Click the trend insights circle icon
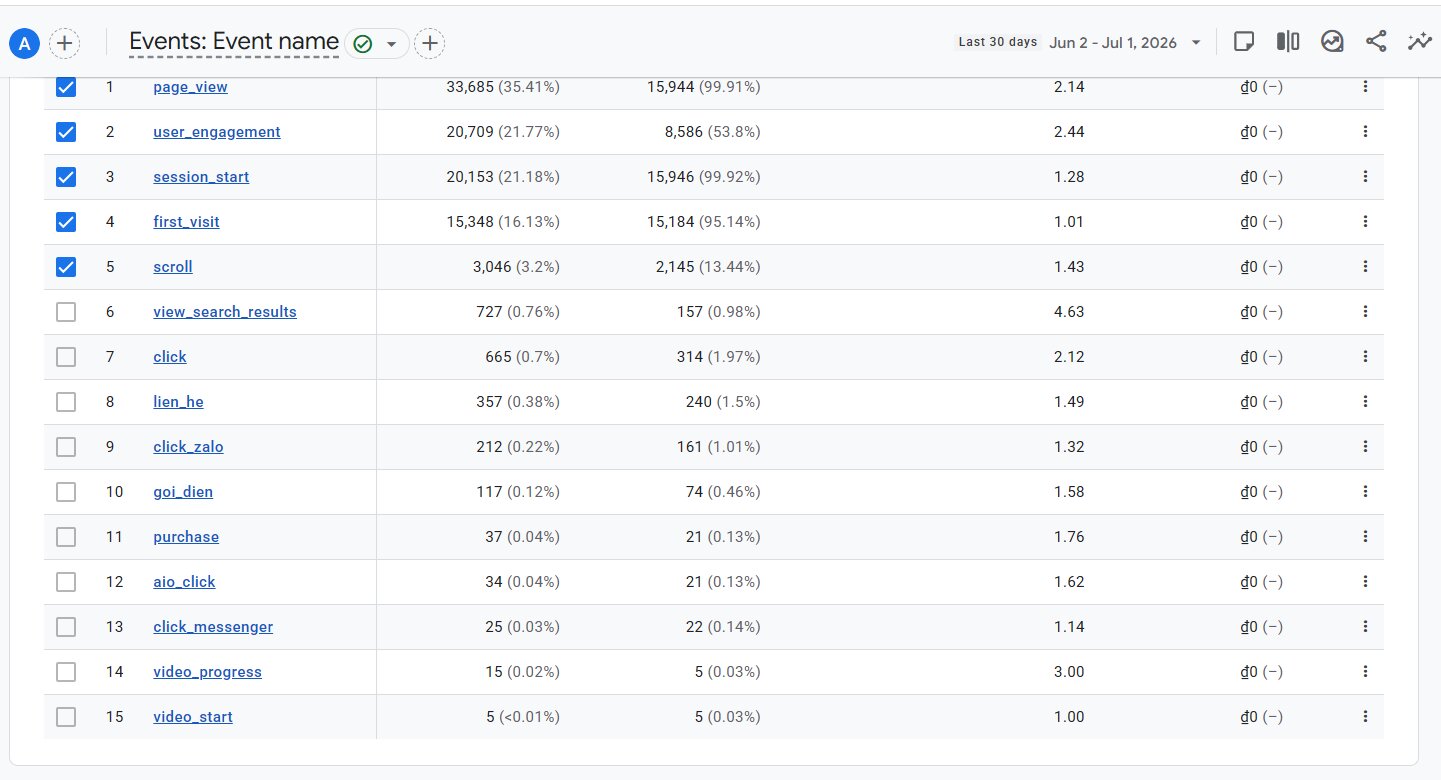 click(1332, 42)
